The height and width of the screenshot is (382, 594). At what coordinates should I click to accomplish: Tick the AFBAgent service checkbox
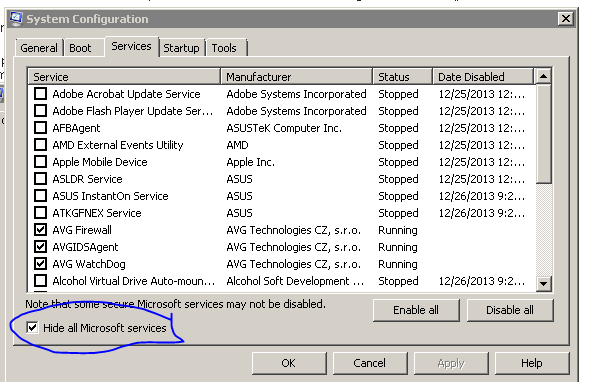pos(41,128)
